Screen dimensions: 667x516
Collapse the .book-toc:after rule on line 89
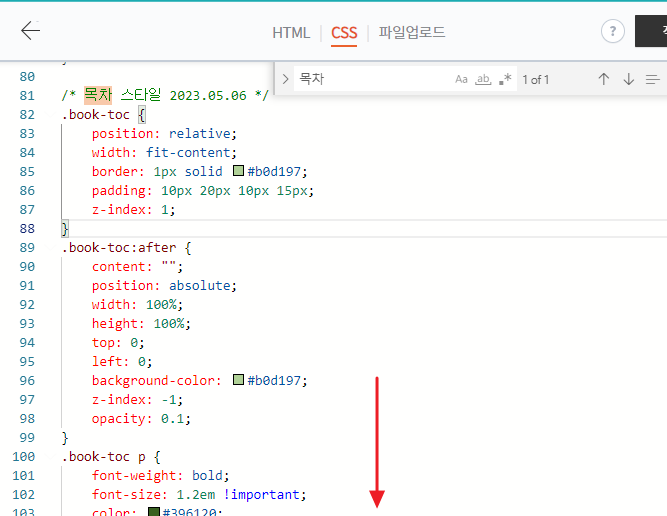click(x=52, y=248)
